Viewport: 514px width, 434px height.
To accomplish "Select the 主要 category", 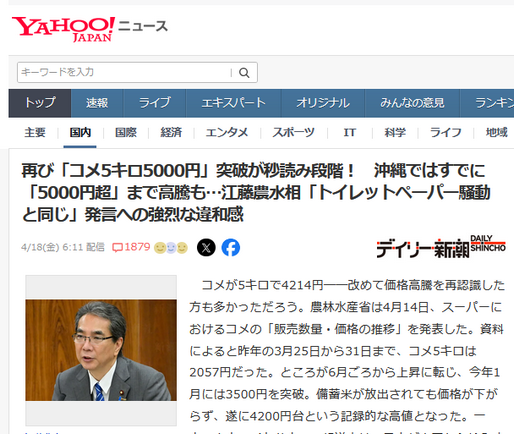I will click(35, 133).
